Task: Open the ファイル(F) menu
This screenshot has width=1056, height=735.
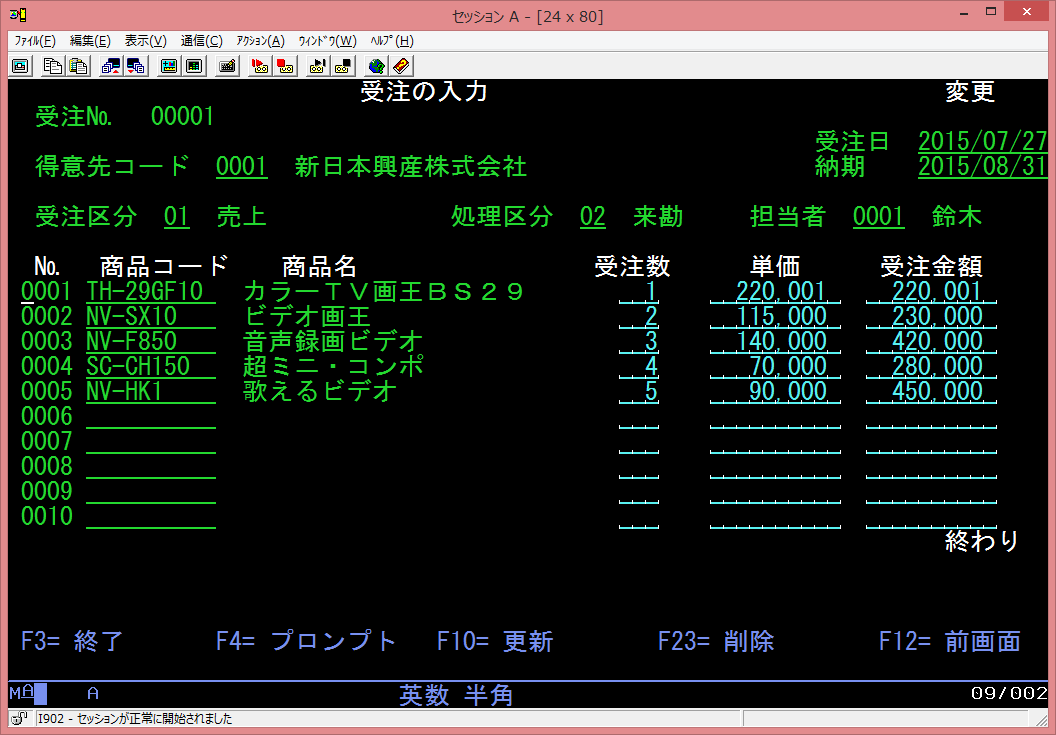Action: [35, 41]
